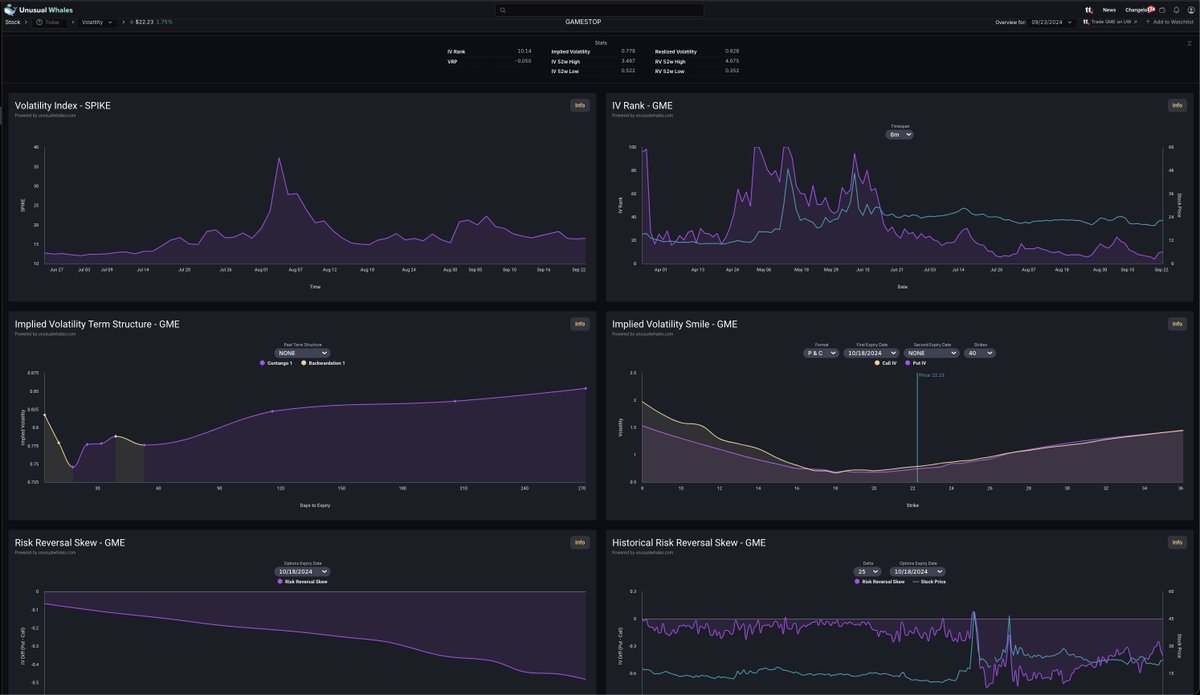Click Info button on Volatility Index SPIKE

pyautogui.click(x=579, y=105)
